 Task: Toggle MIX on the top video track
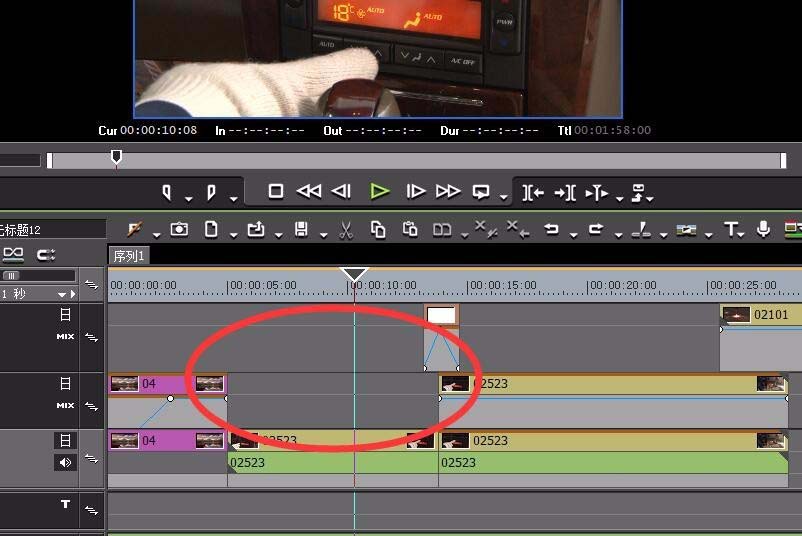tap(65, 337)
